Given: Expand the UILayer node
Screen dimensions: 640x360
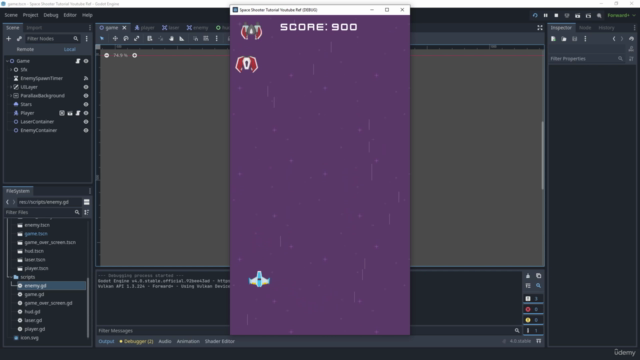Looking at the screenshot, I should click(11, 87).
